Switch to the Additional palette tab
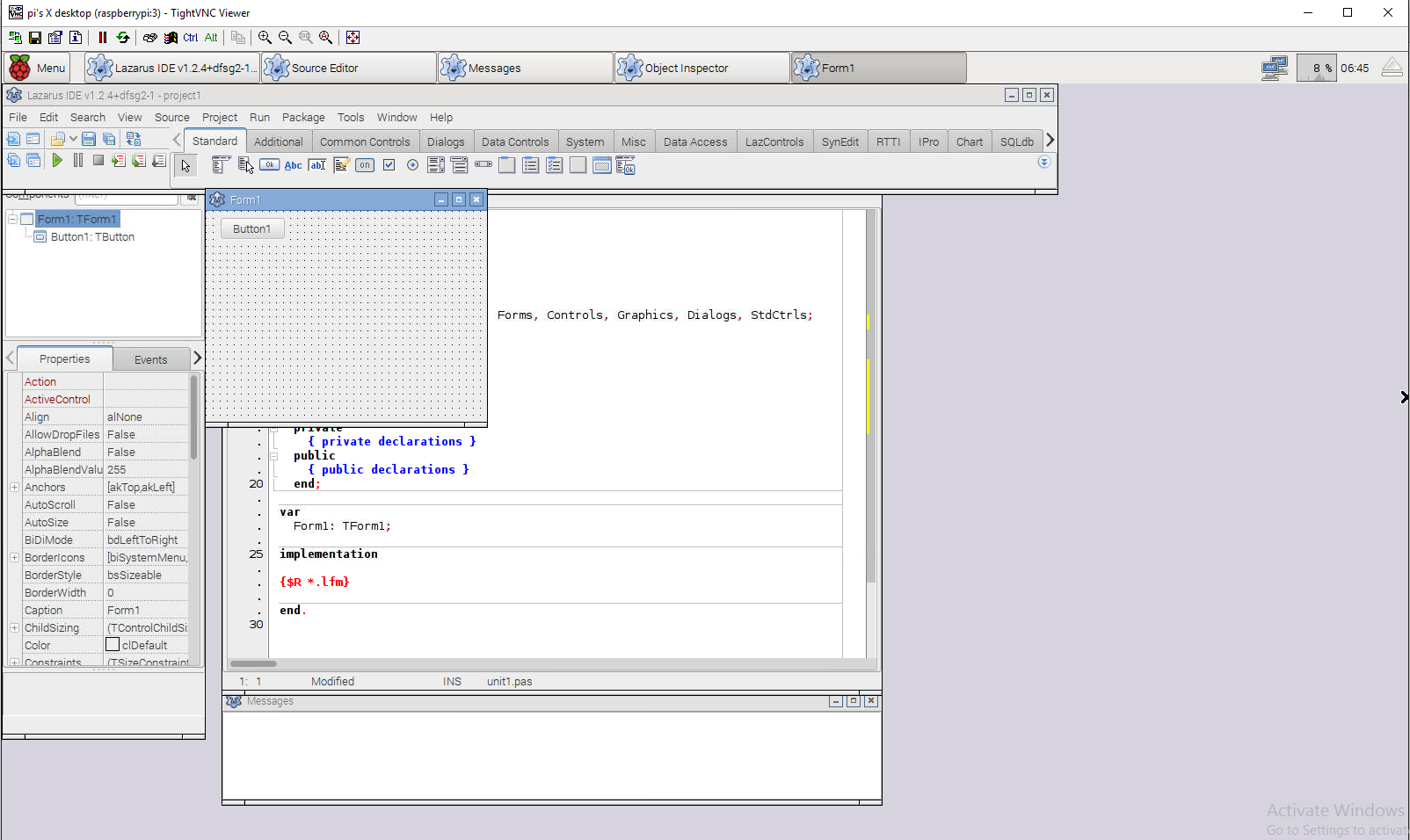 (278, 141)
